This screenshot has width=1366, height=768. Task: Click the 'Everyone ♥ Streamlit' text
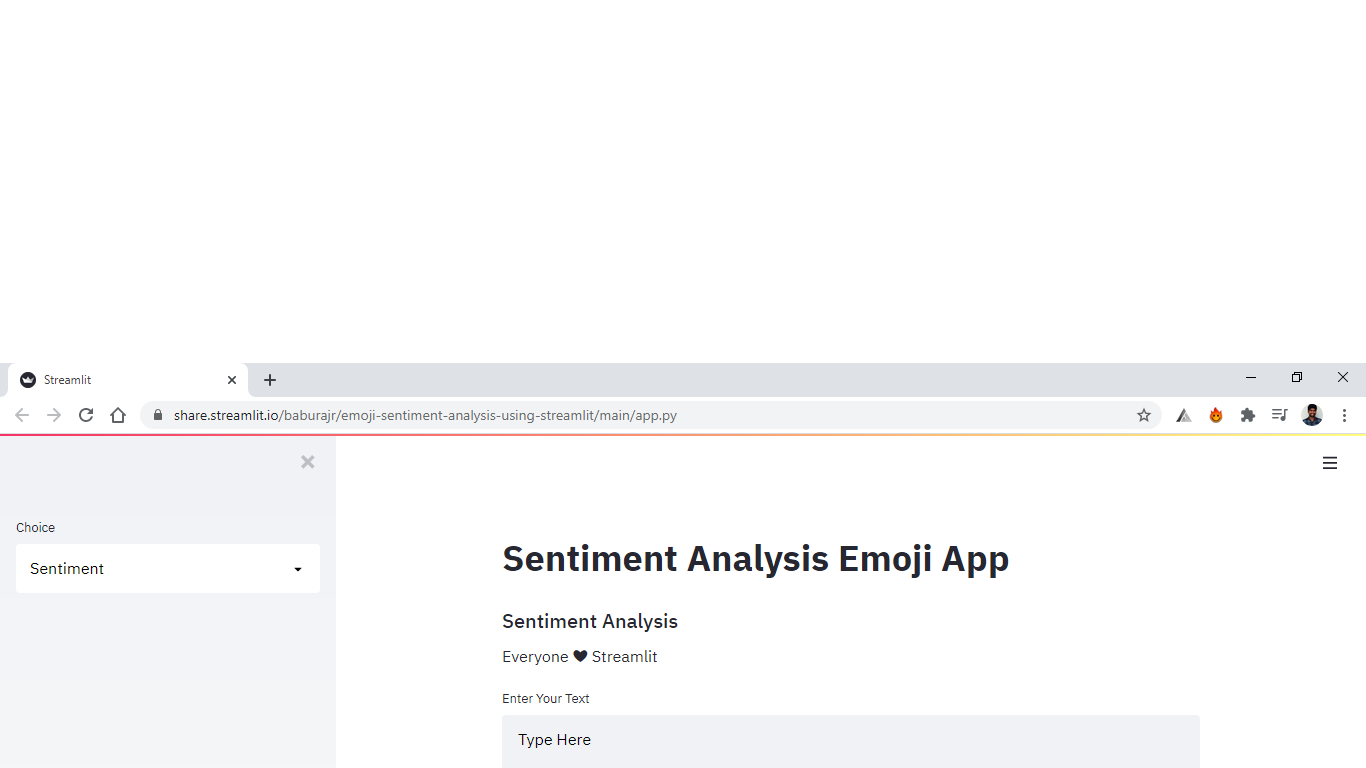click(x=580, y=657)
